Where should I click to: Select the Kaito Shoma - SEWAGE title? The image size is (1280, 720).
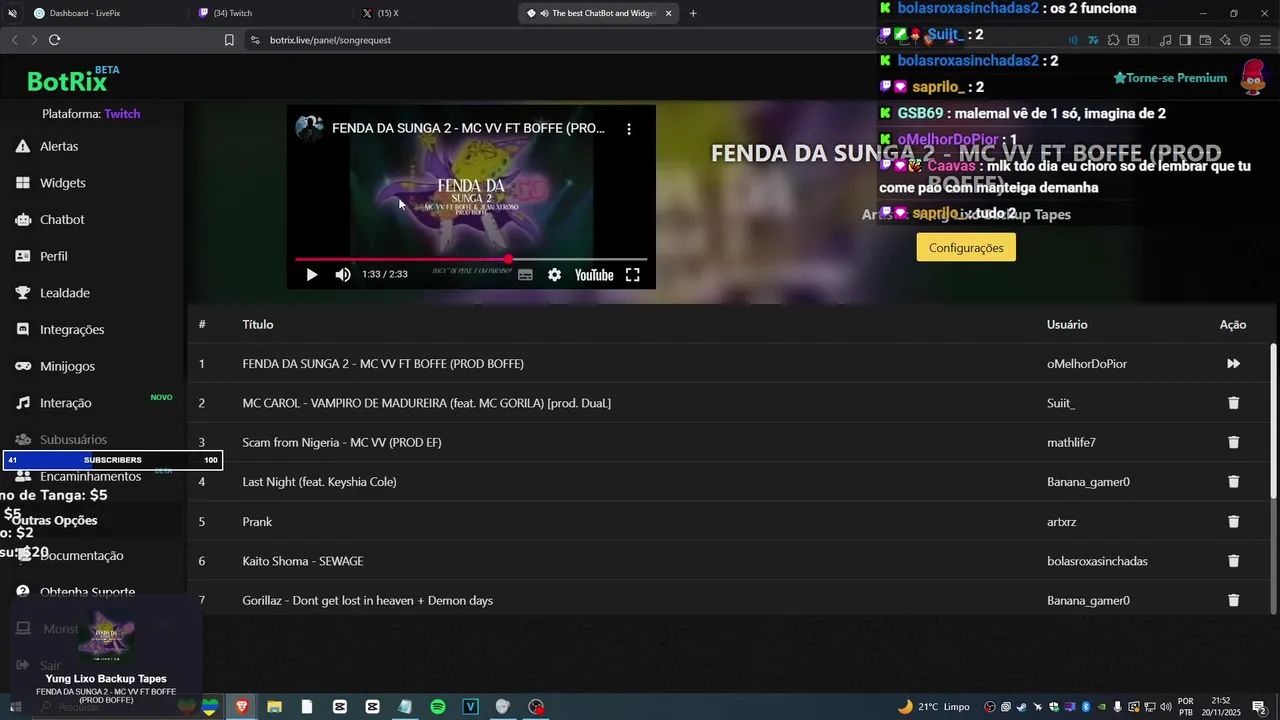(x=302, y=561)
